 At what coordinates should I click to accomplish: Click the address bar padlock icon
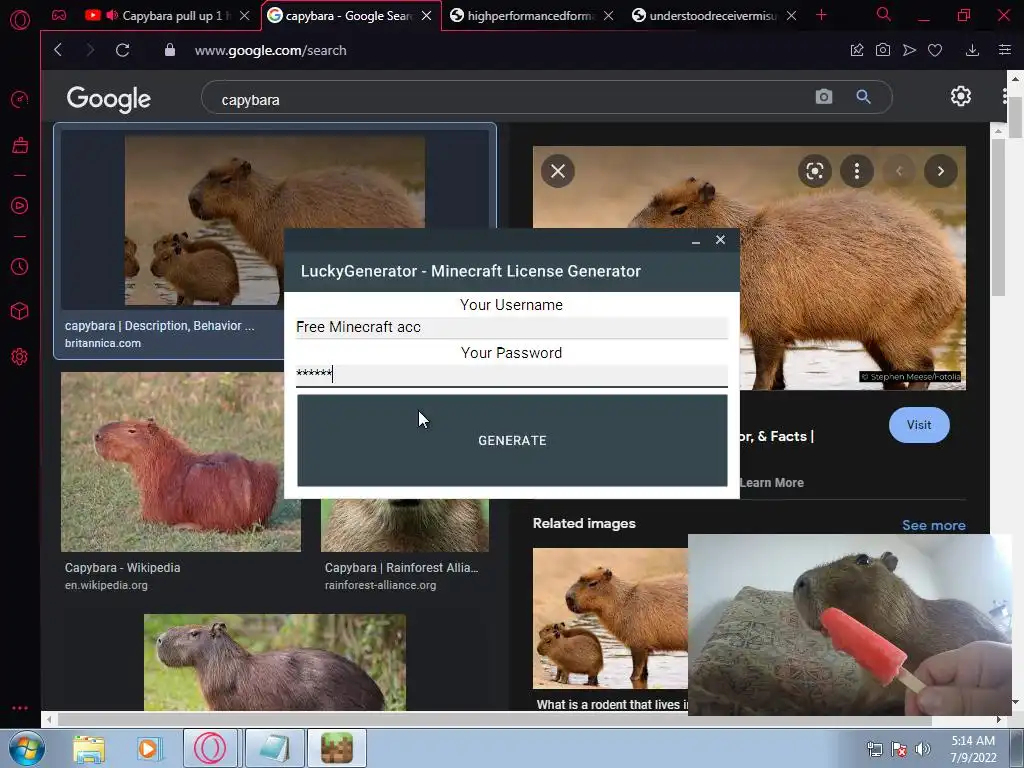pos(170,50)
